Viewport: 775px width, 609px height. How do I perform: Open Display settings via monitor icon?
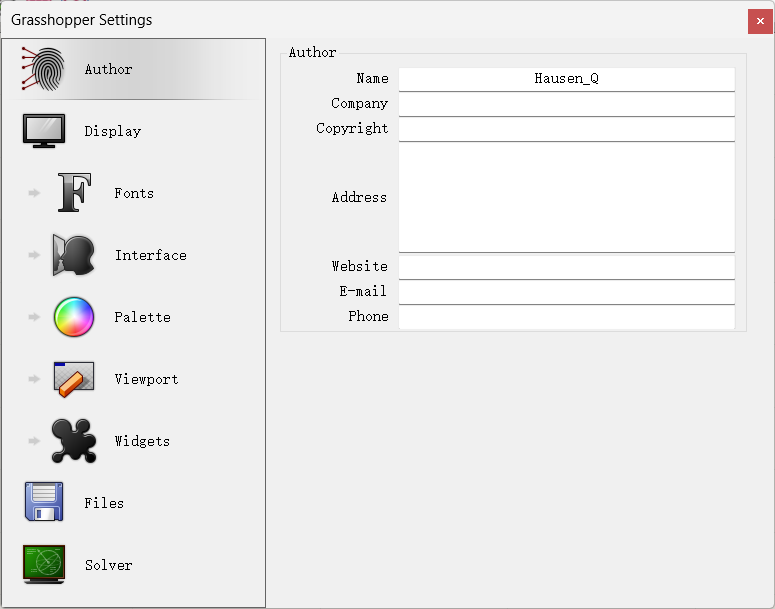[44, 131]
